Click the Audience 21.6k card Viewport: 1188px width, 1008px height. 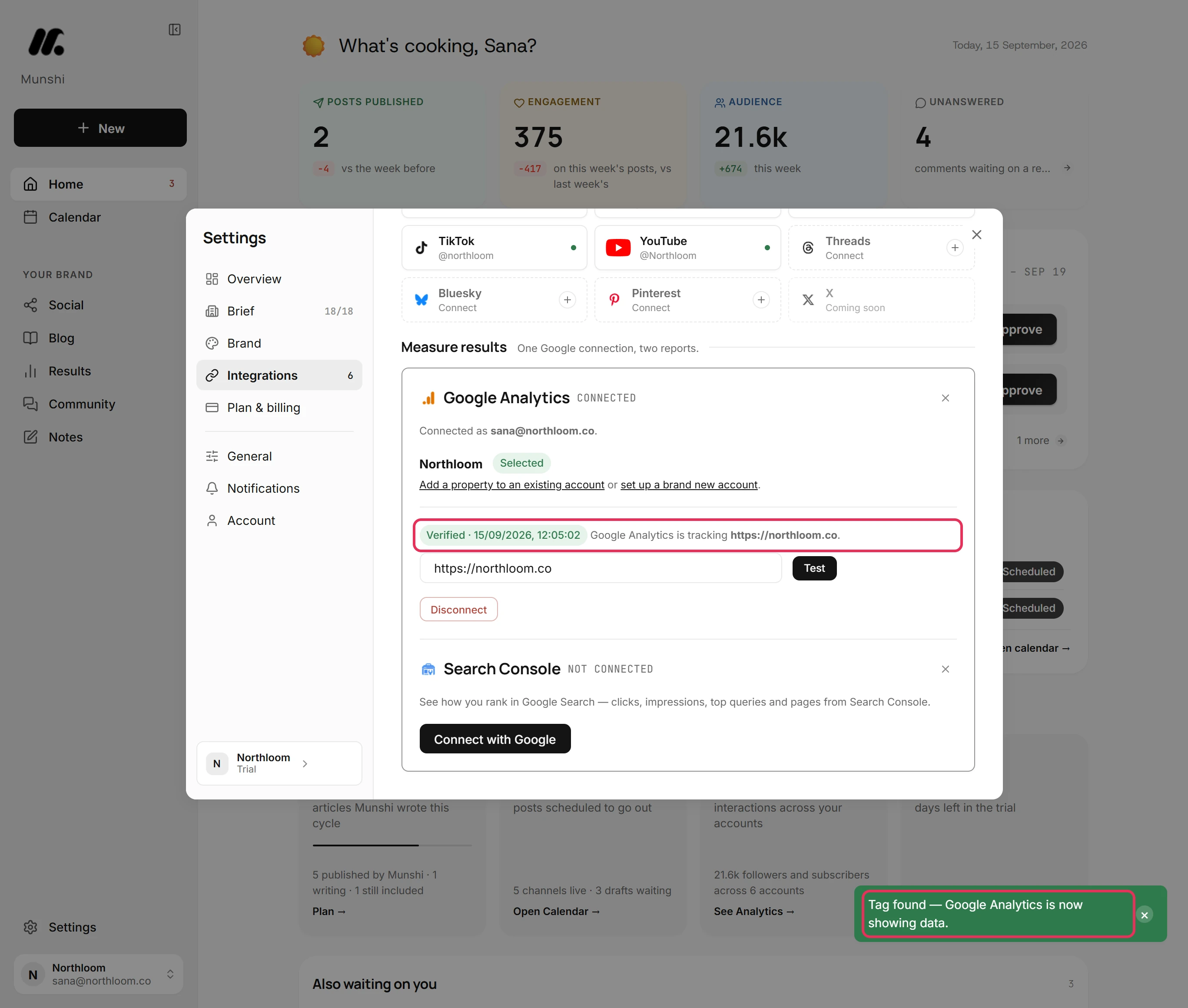coord(794,146)
